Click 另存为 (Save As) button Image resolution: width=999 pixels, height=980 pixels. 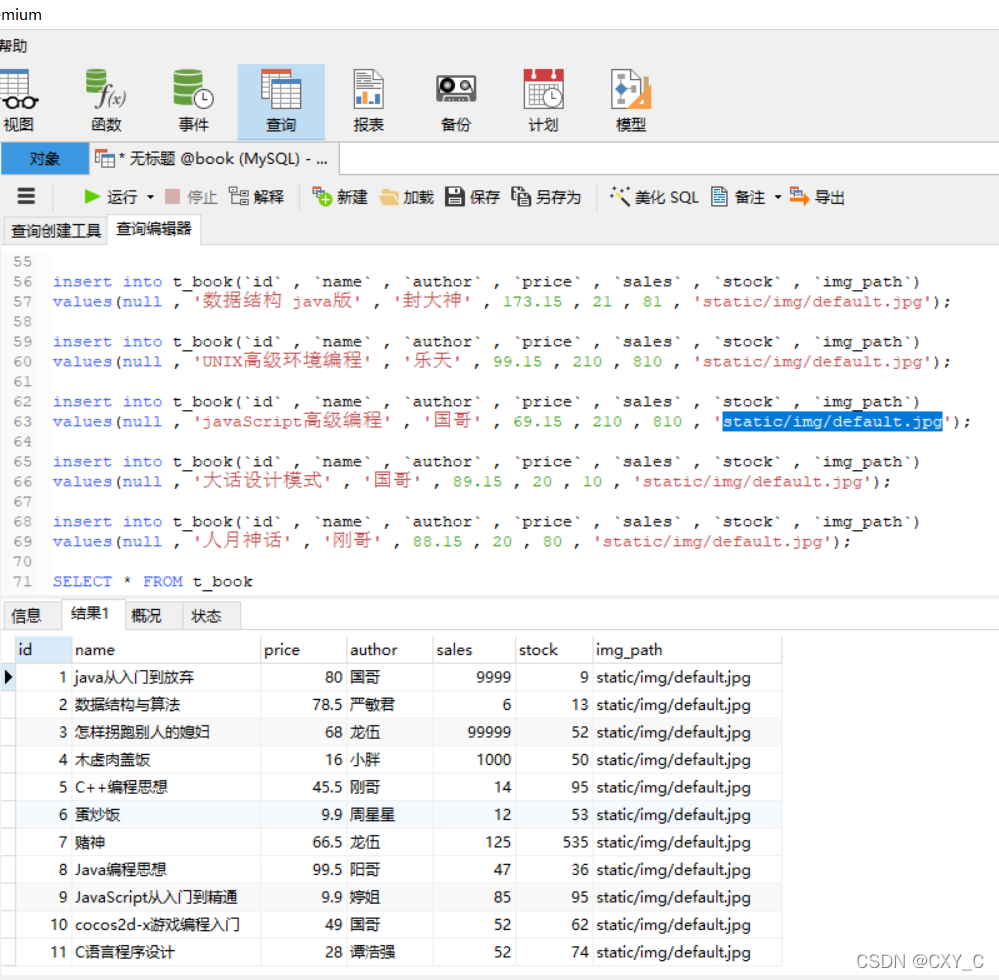[546, 197]
